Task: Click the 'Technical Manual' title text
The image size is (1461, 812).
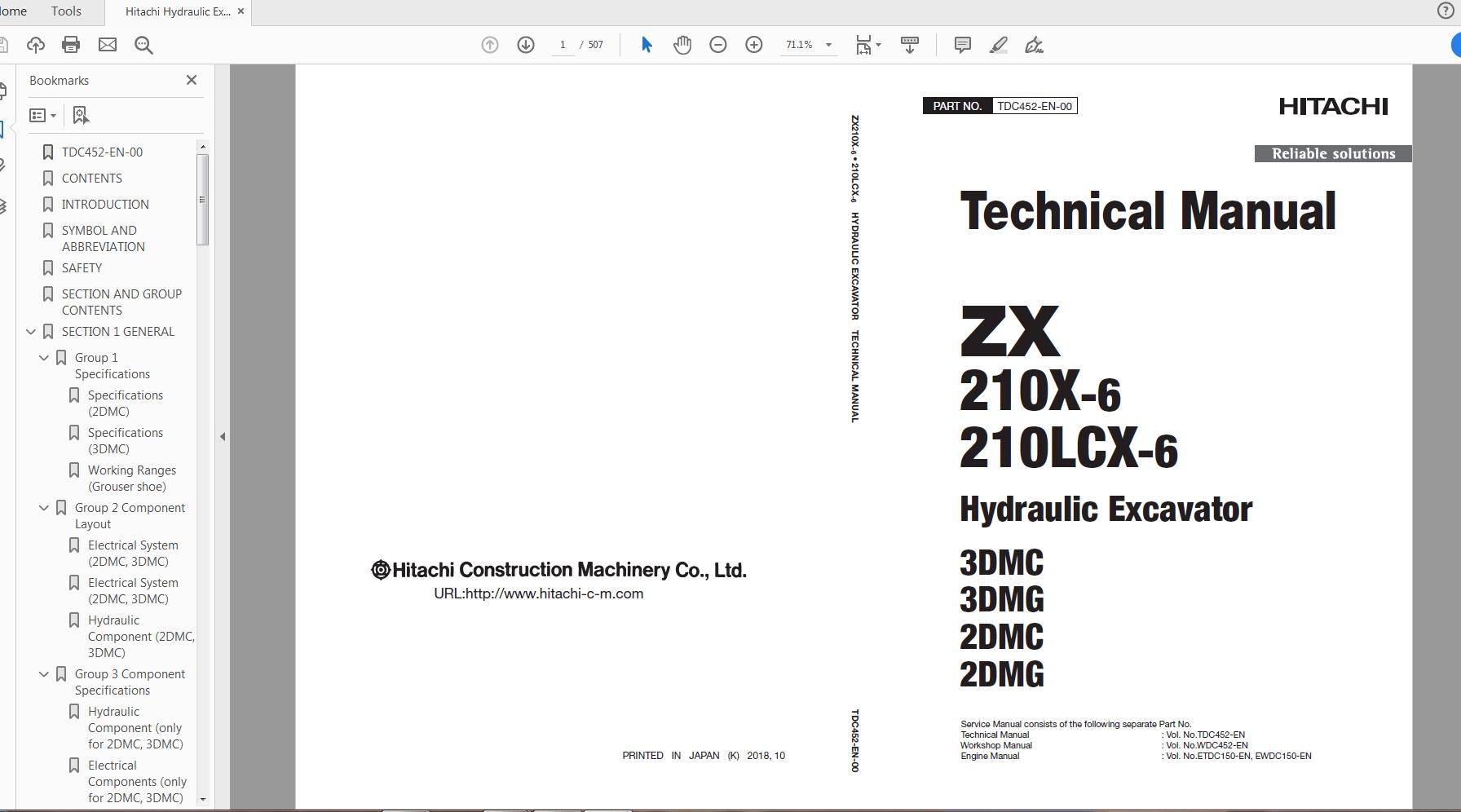Action: click(1148, 211)
